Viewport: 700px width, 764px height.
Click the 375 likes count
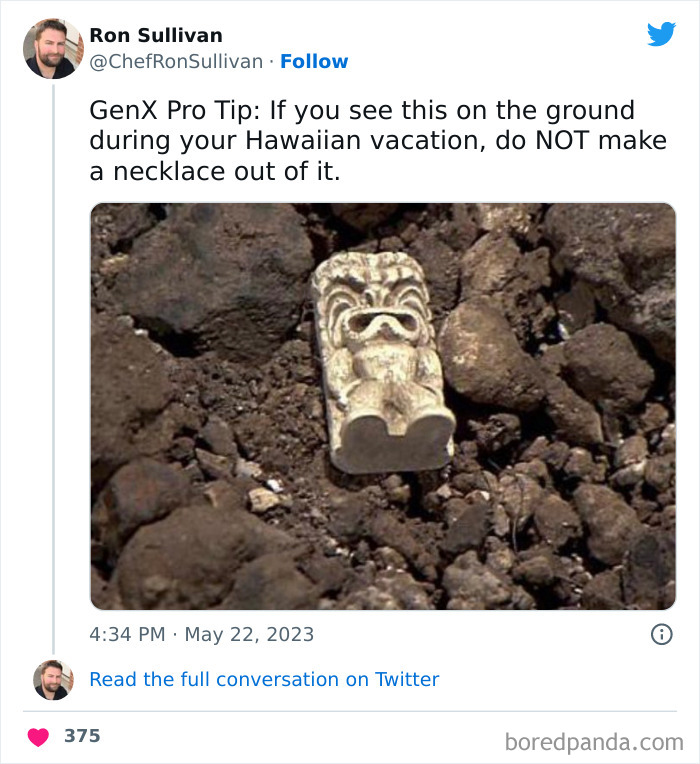pos(82,736)
